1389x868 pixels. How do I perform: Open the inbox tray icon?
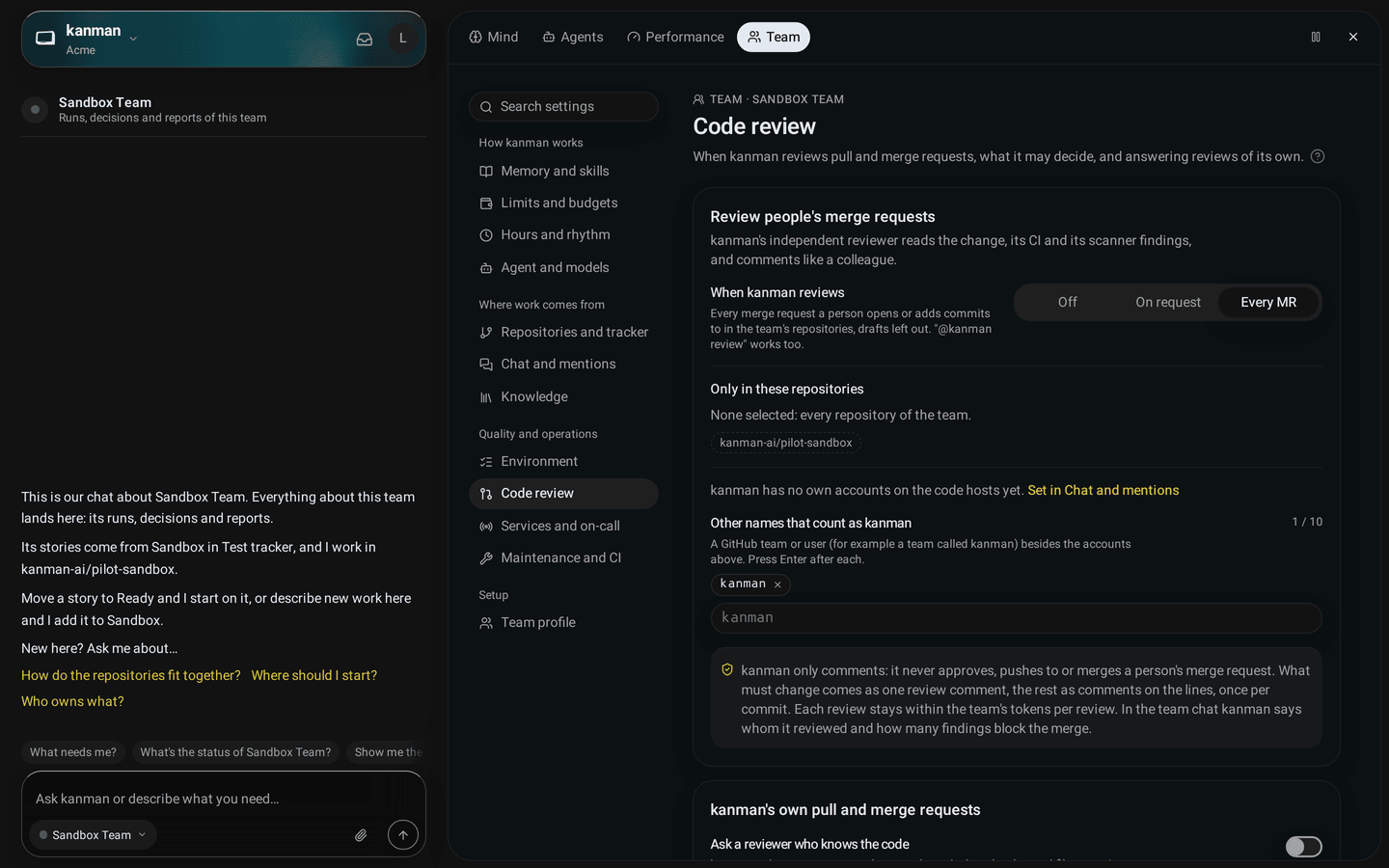(x=365, y=40)
